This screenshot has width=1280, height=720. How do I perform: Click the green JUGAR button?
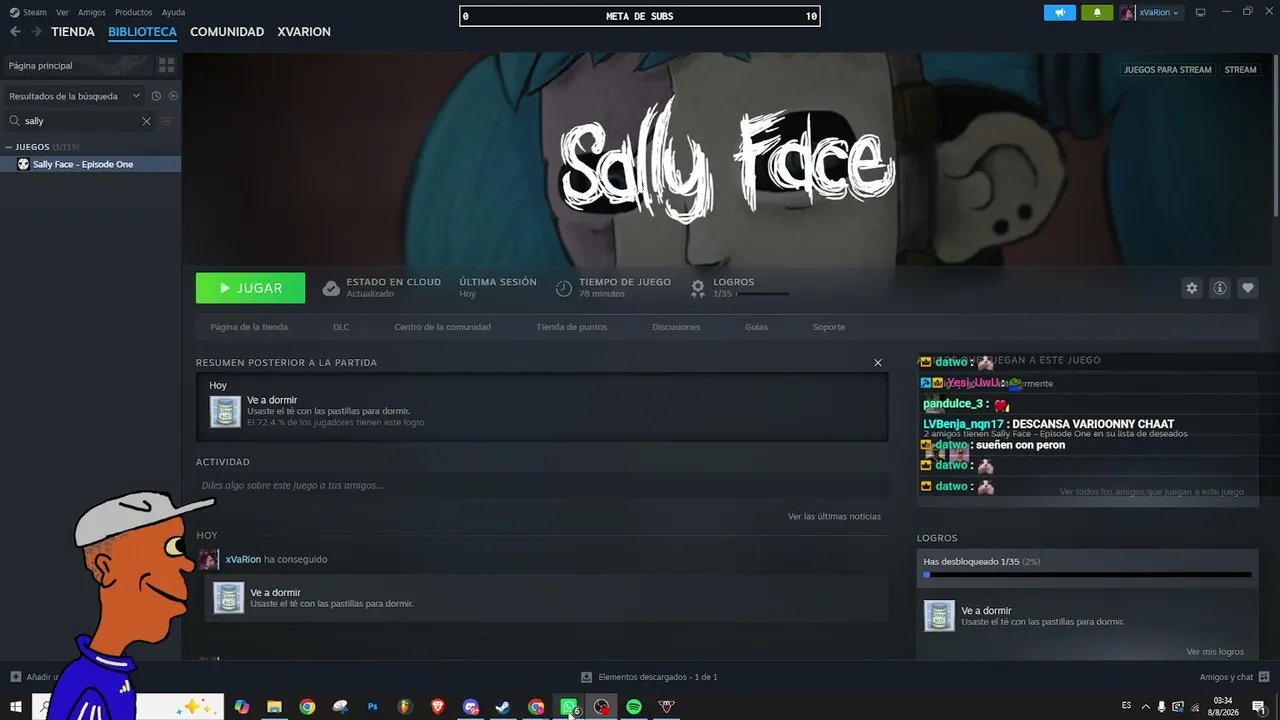click(250, 288)
